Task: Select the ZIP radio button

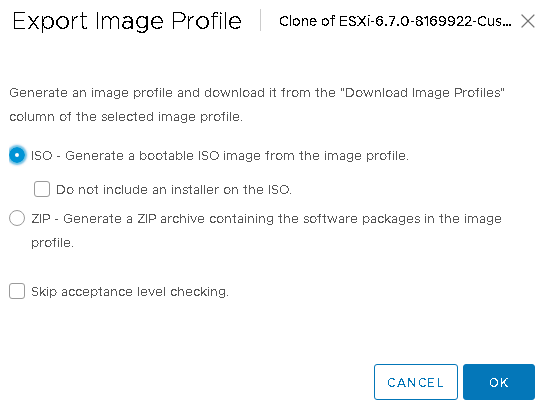Action: pyautogui.click(x=17, y=218)
